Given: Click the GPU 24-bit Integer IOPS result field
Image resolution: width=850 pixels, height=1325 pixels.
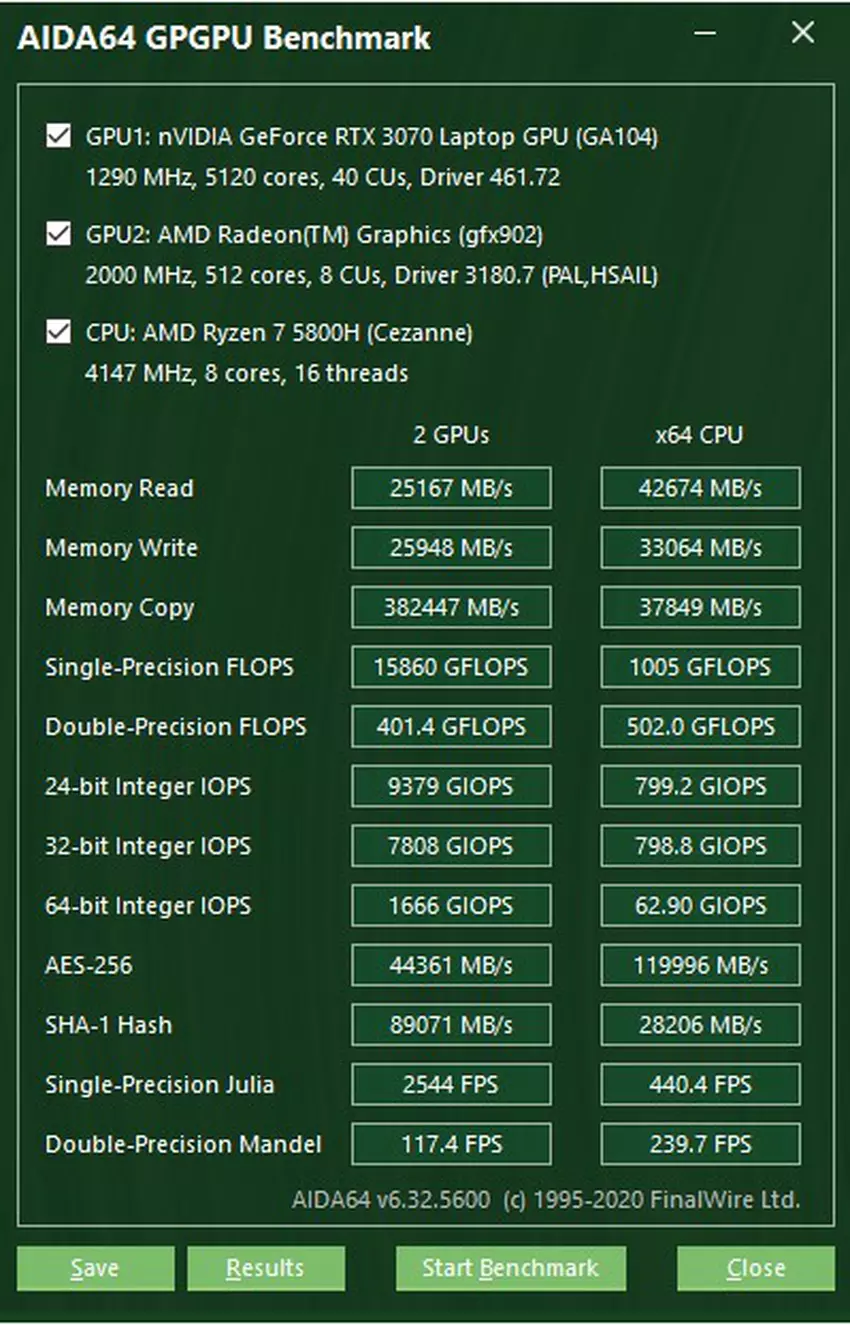Looking at the screenshot, I should [x=451, y=786].
